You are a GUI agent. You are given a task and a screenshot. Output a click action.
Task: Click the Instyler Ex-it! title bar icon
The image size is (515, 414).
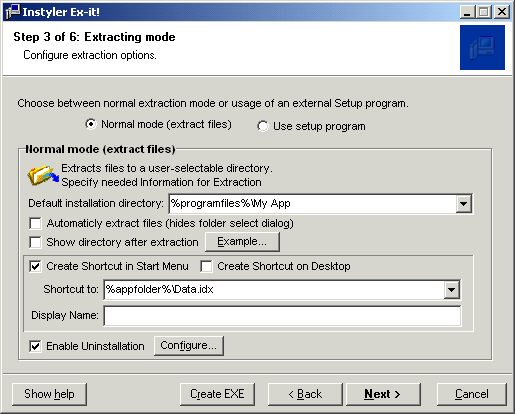click(13, 12)
